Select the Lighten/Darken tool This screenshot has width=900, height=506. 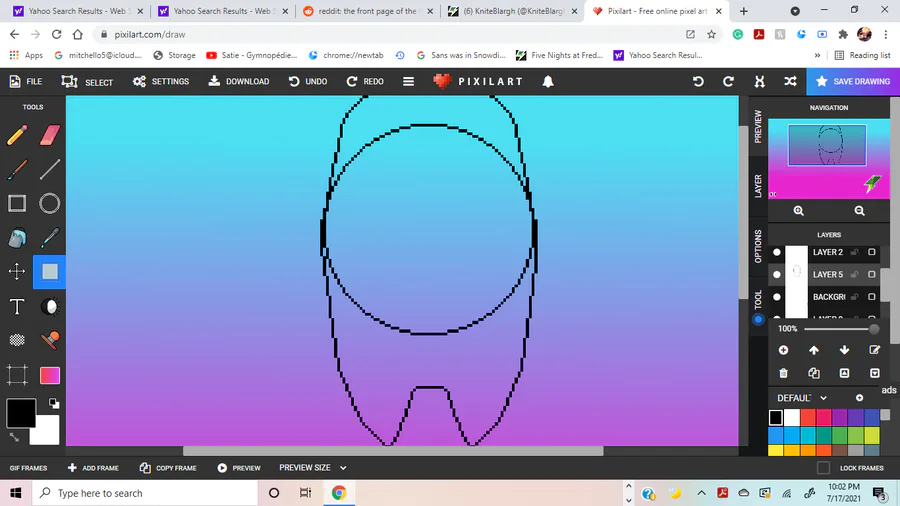tap(50, 306)
